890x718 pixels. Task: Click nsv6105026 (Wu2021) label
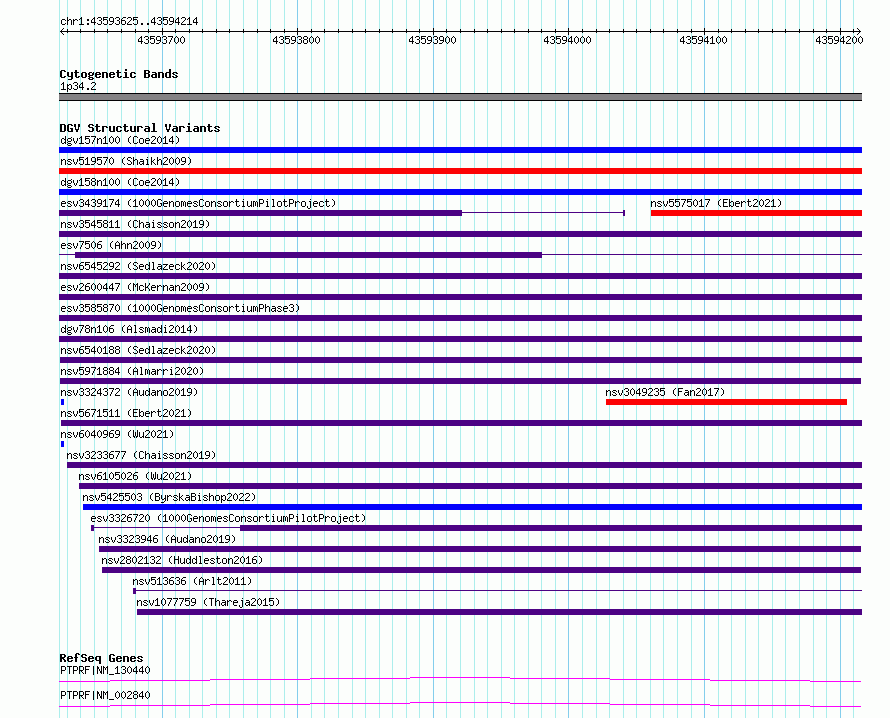pos(135,476)
